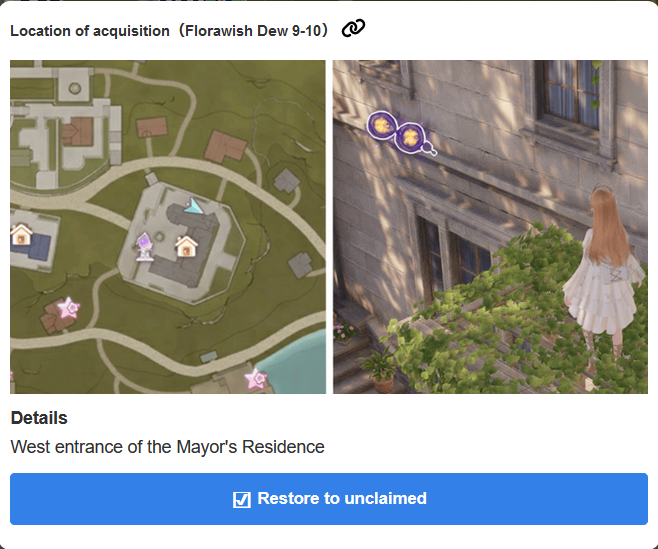Select the pink star marker near the water
The width and height of the screenshot is (658, 549).
pyautogui.click(x=256, y=378)
